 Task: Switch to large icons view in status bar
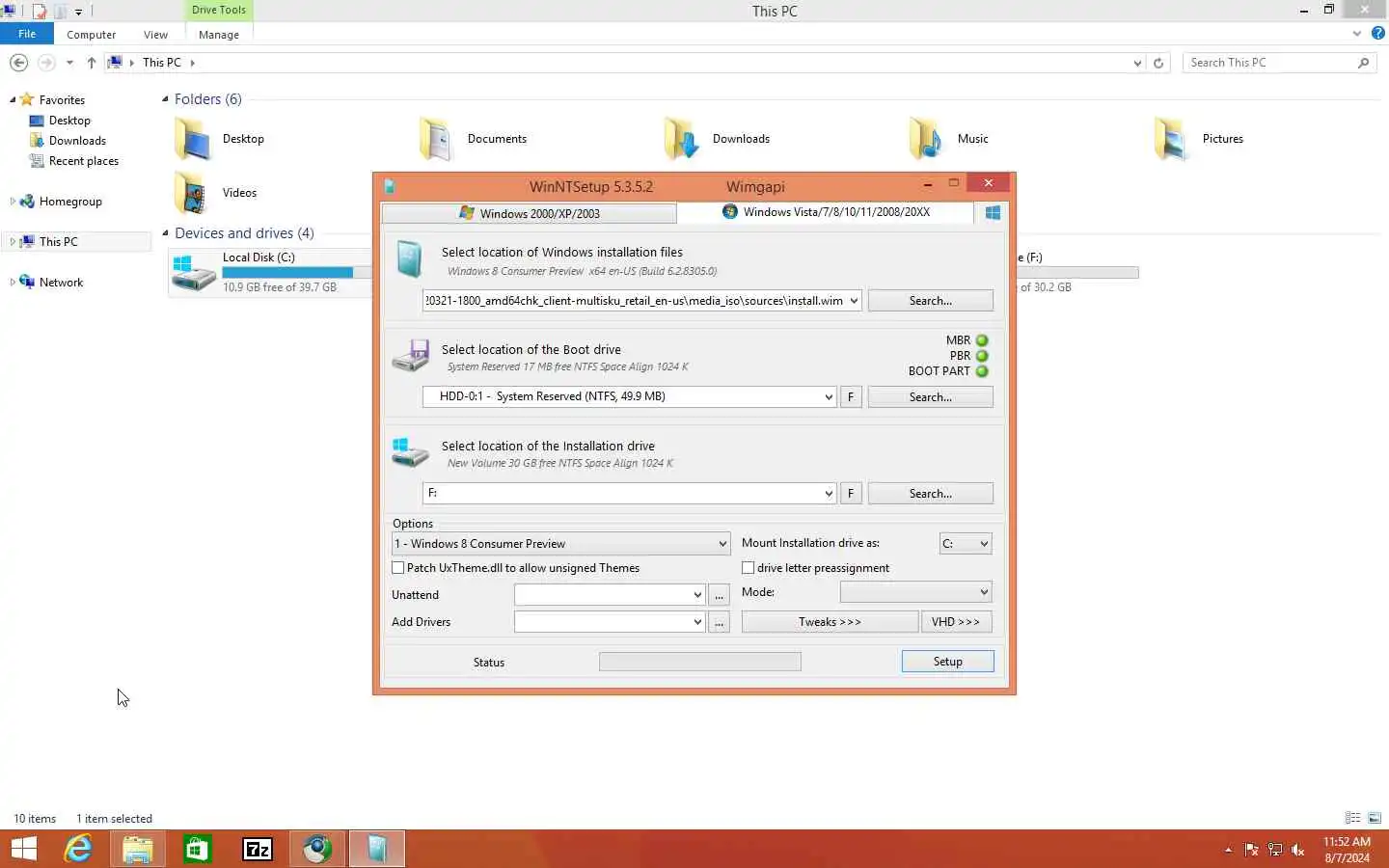1375,818
